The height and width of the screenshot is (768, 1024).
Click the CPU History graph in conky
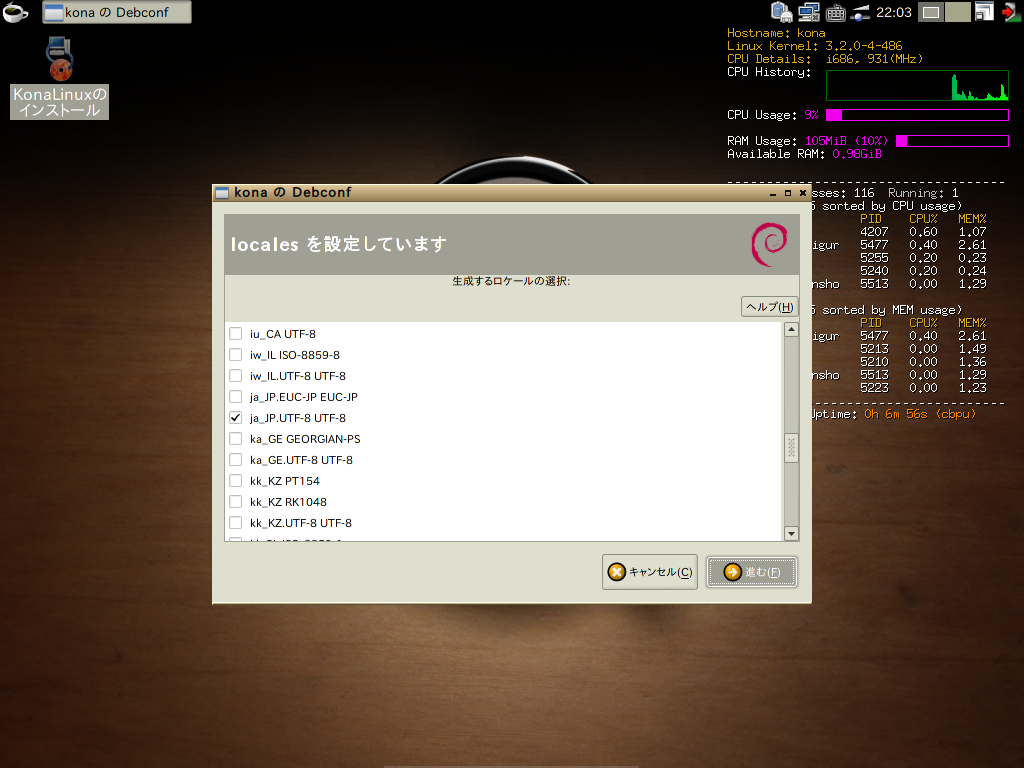point(917,86)
